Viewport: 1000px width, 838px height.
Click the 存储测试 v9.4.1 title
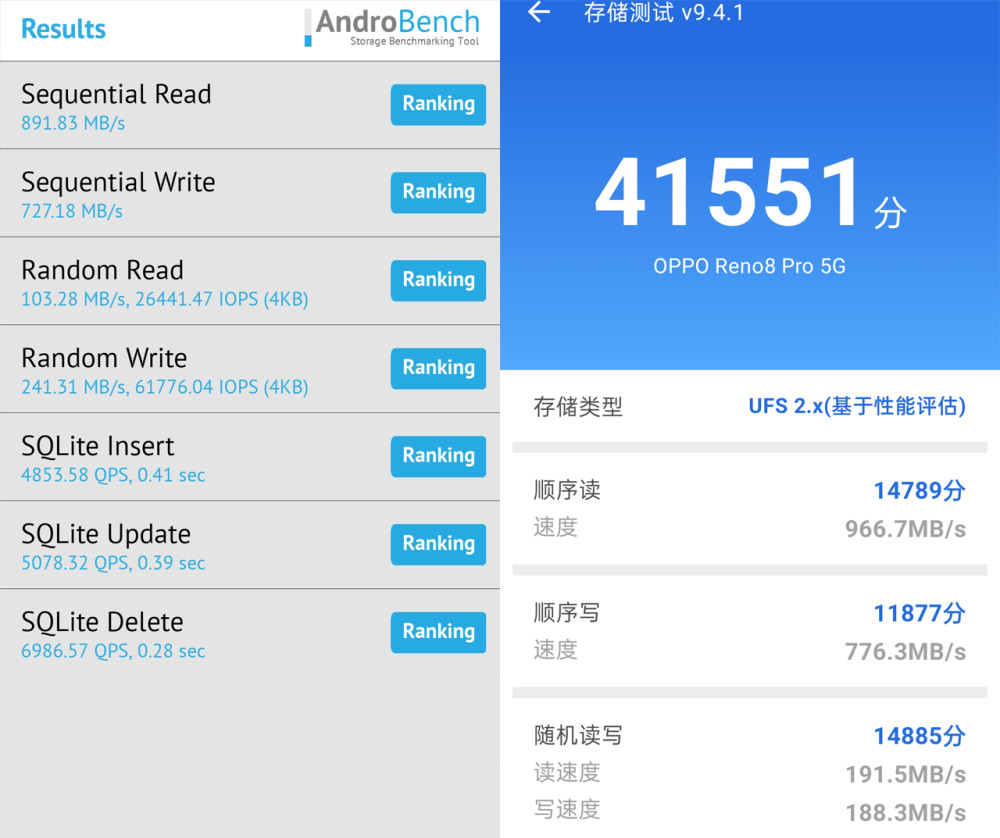pos(663,14)
